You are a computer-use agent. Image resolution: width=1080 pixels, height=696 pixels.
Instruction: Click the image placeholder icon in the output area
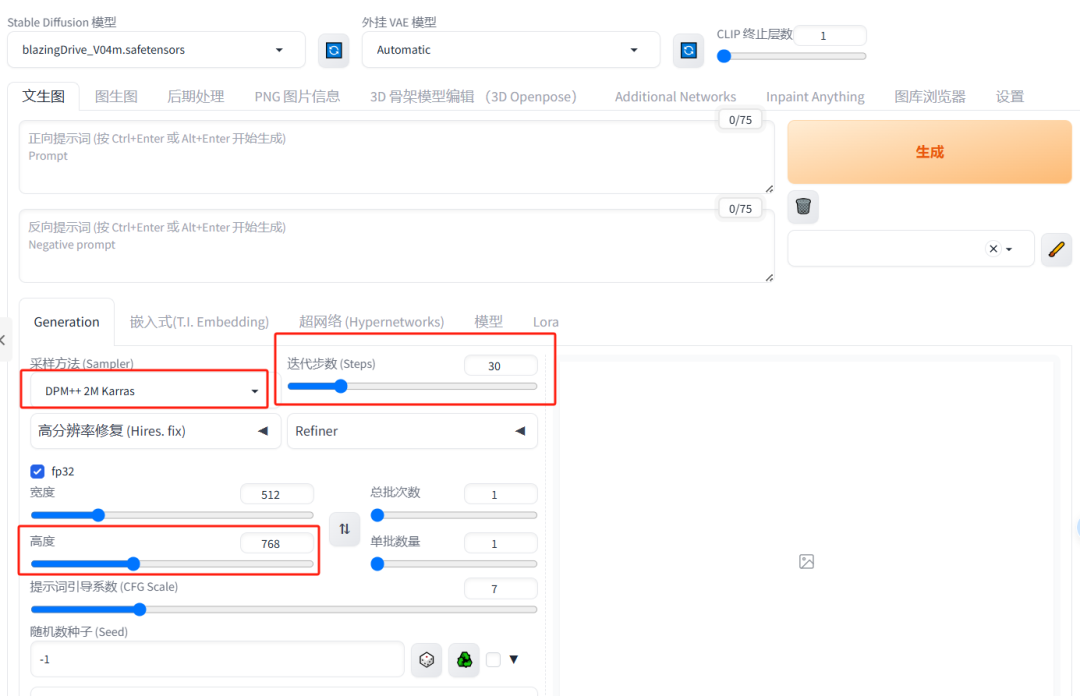click(807, 562)
